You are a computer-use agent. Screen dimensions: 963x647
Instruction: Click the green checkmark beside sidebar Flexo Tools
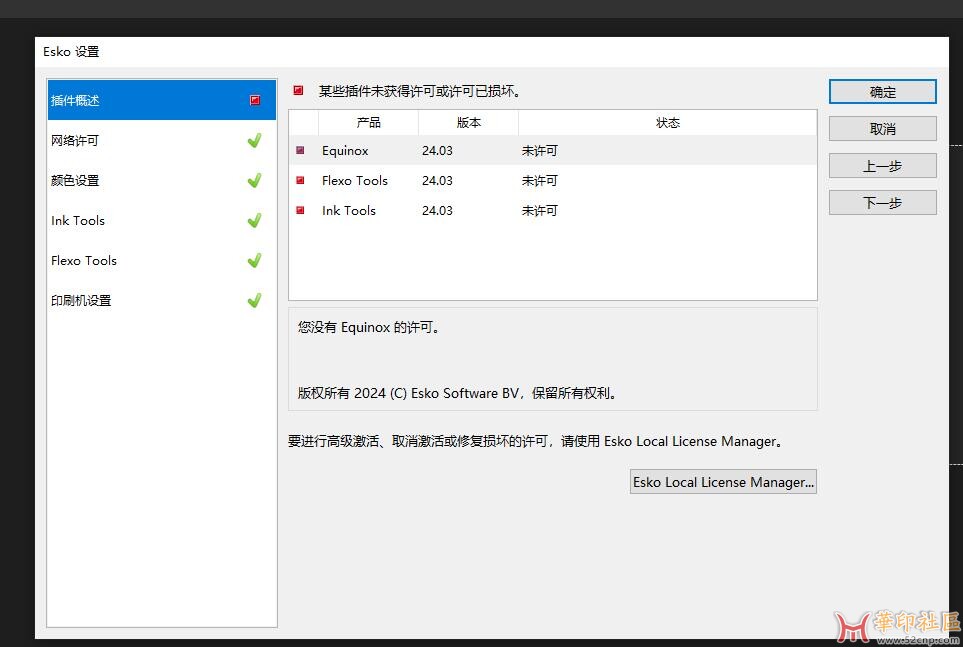254,261
